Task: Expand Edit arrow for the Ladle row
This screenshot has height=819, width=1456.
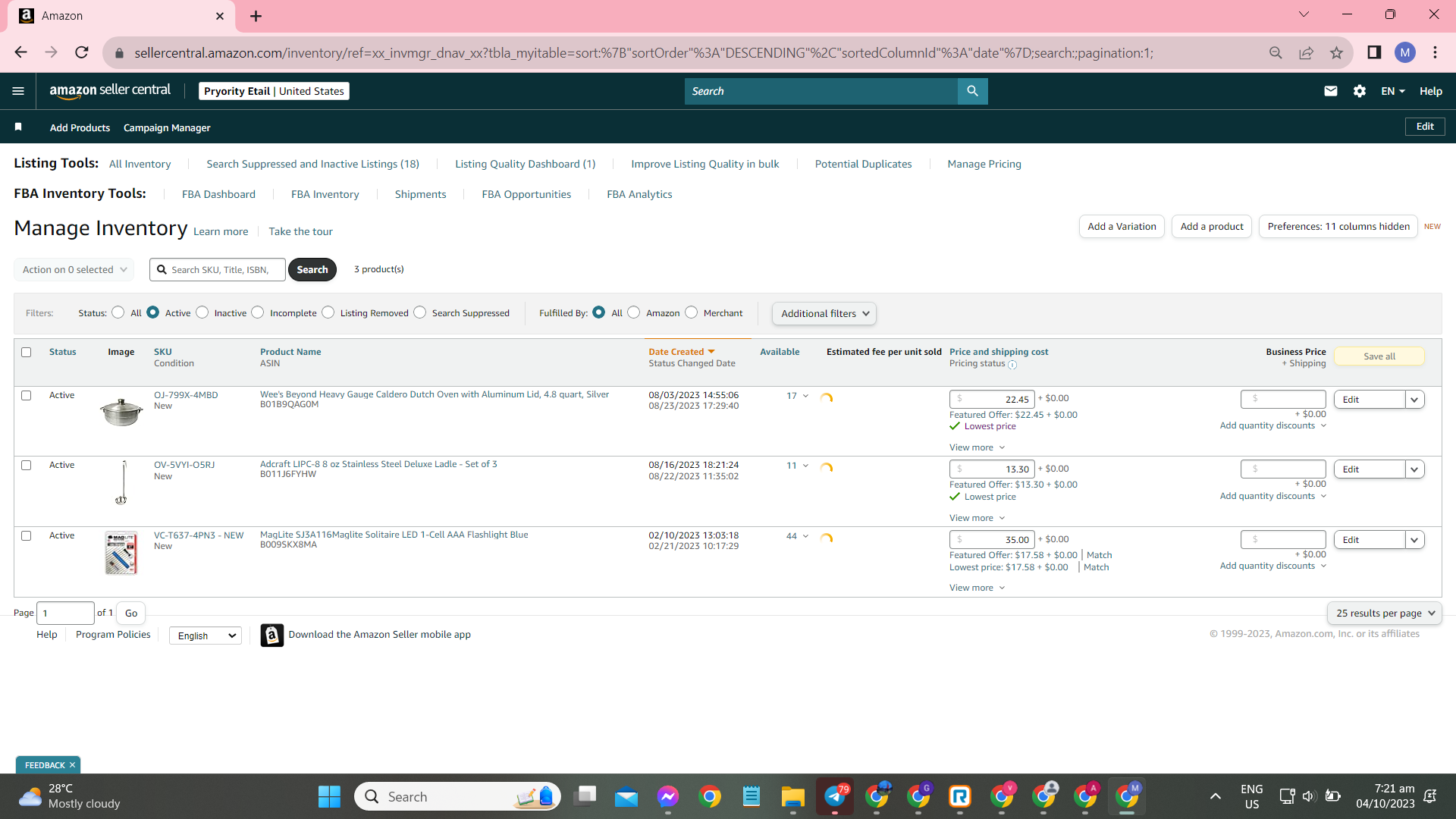Action: 1414,469
